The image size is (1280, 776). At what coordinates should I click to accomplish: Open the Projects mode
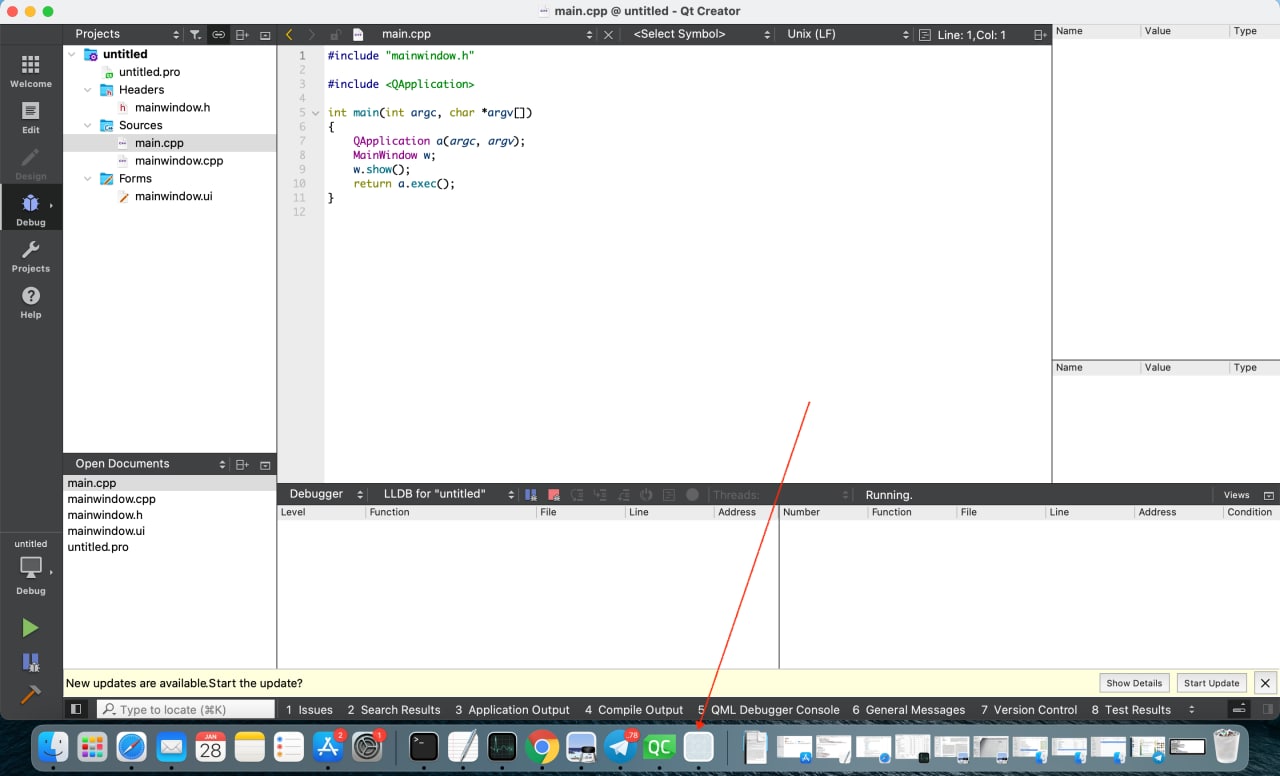30,256
